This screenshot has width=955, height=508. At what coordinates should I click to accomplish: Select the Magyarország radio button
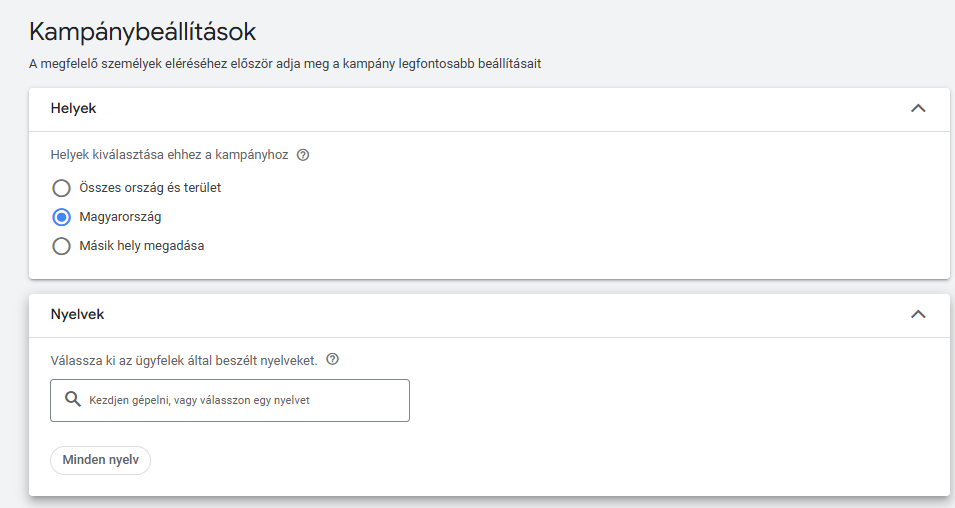61,217
